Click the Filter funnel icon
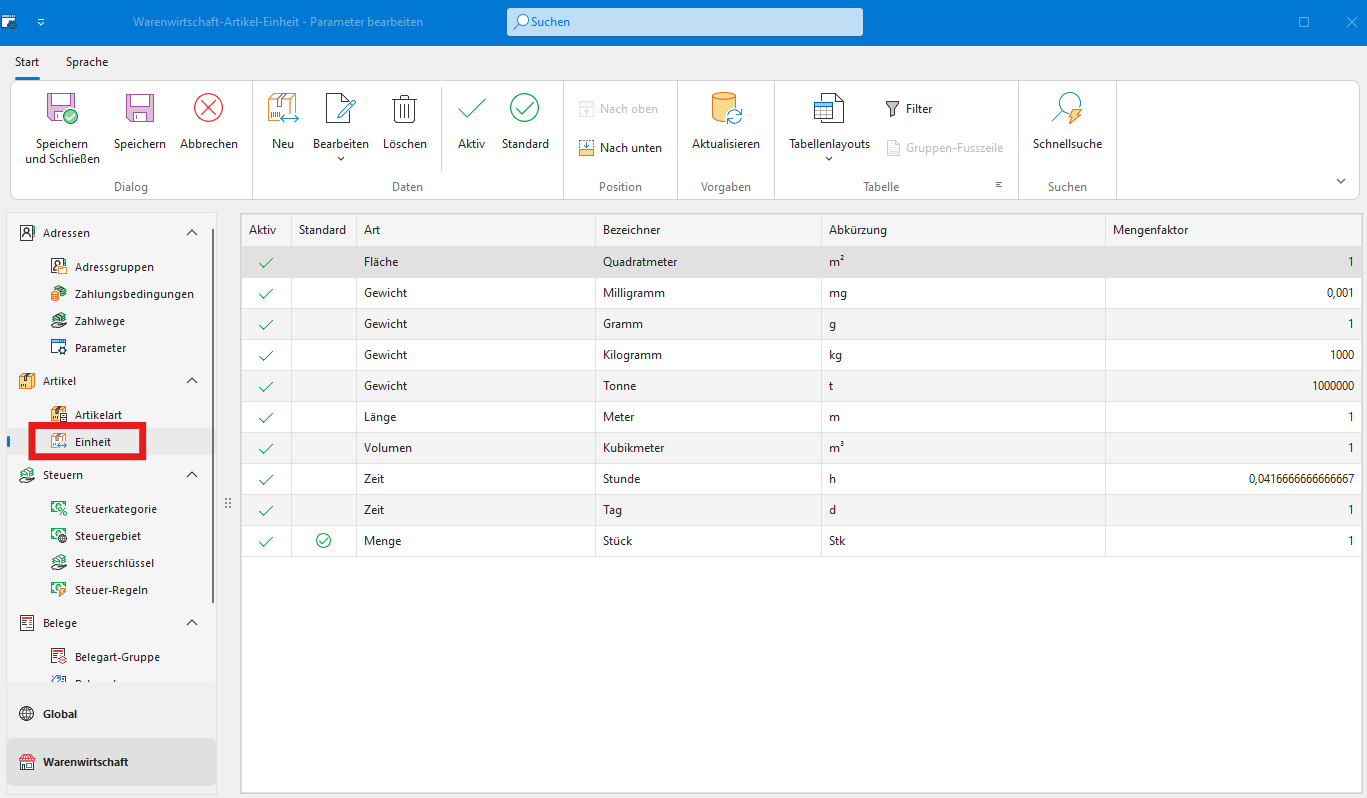Image resolution: width=1367 pixels, height=798 pixels. (x=893, y=109)
